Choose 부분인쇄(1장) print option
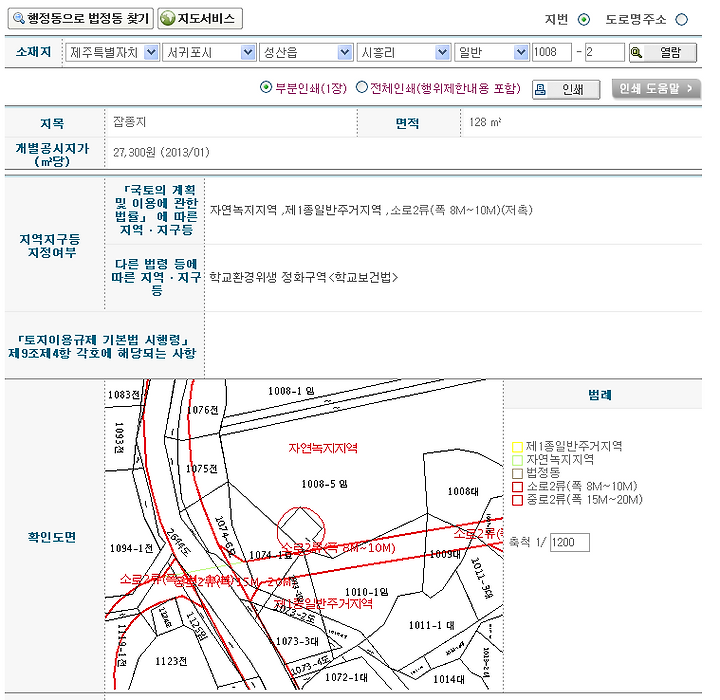Viewport: 720px width, 700px height. 265,87
